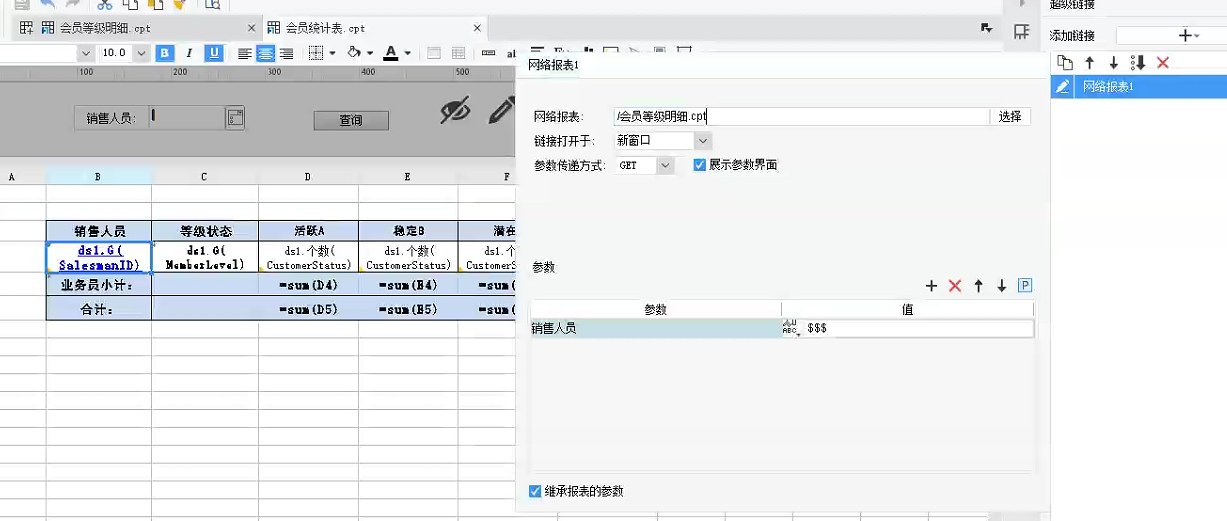Click the 销售人员 parameter input box

[x=186, y=118]
